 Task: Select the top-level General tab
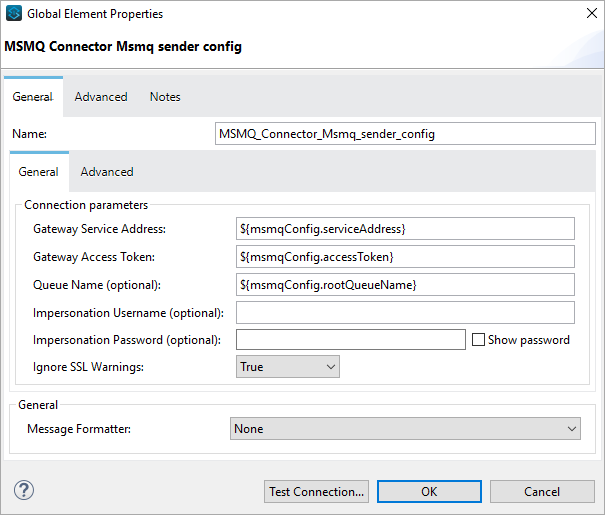(32, 97)
